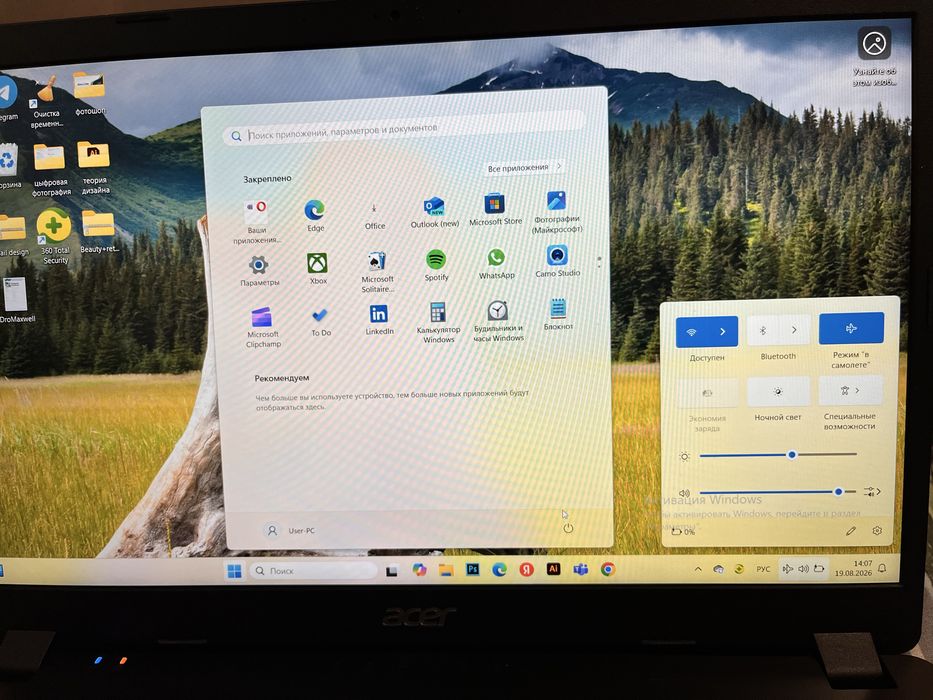Open the фотошоп desktop folder

point(89,93)
